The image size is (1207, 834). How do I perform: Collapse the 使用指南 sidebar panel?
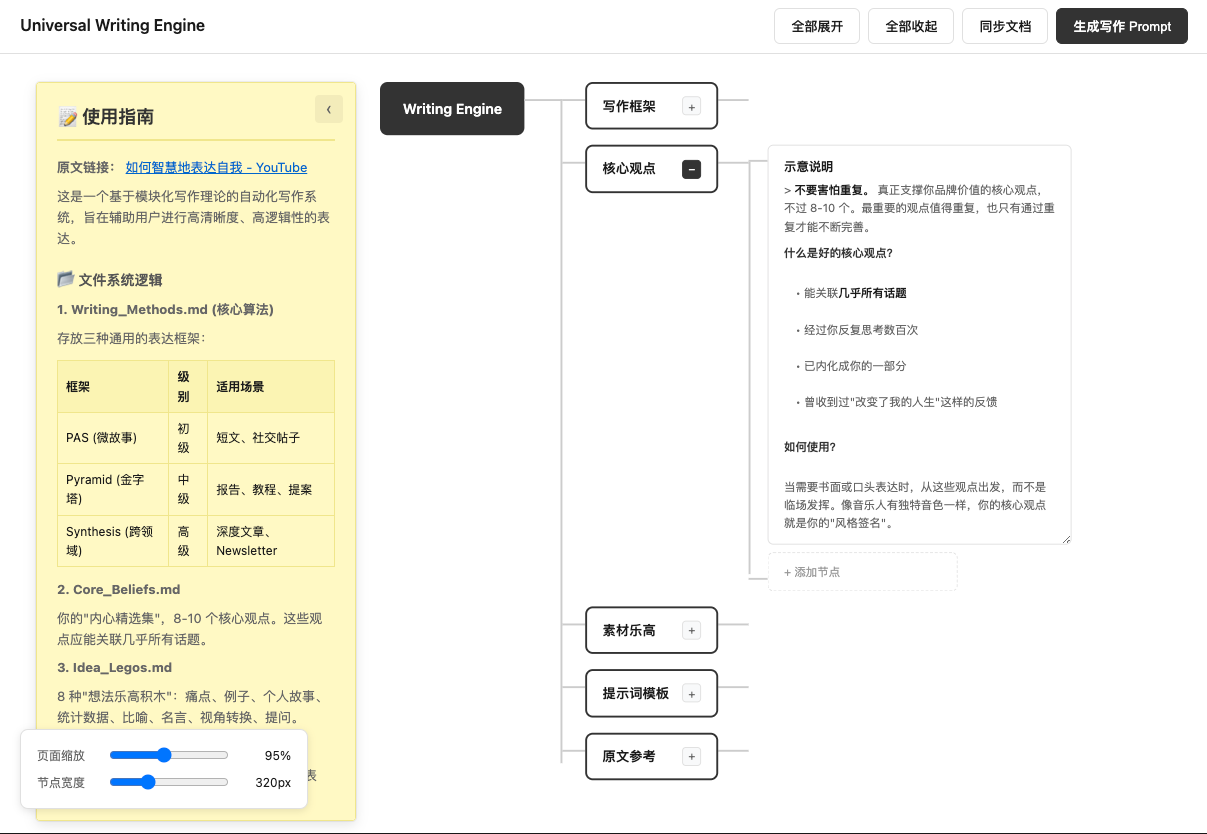point(328,109)
